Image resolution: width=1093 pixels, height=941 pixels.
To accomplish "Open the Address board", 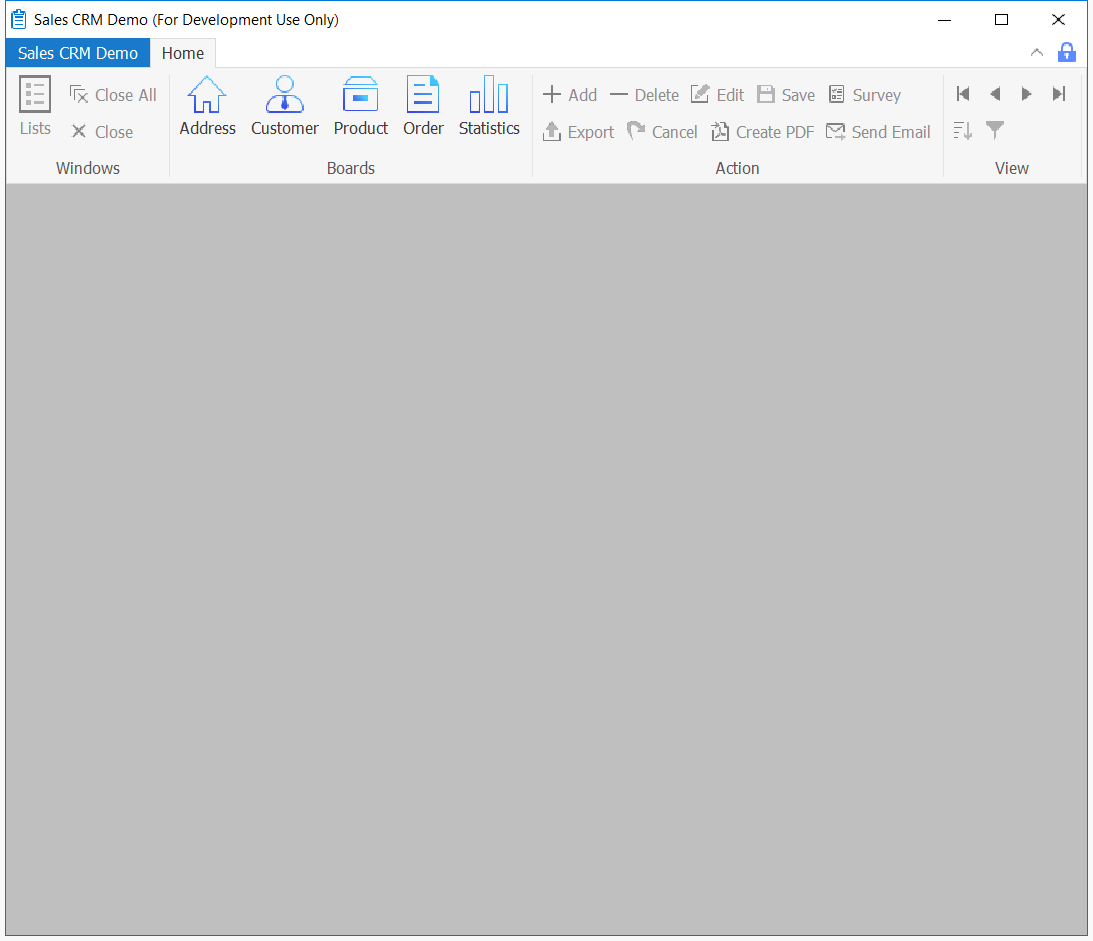I will tap(207, 106).
